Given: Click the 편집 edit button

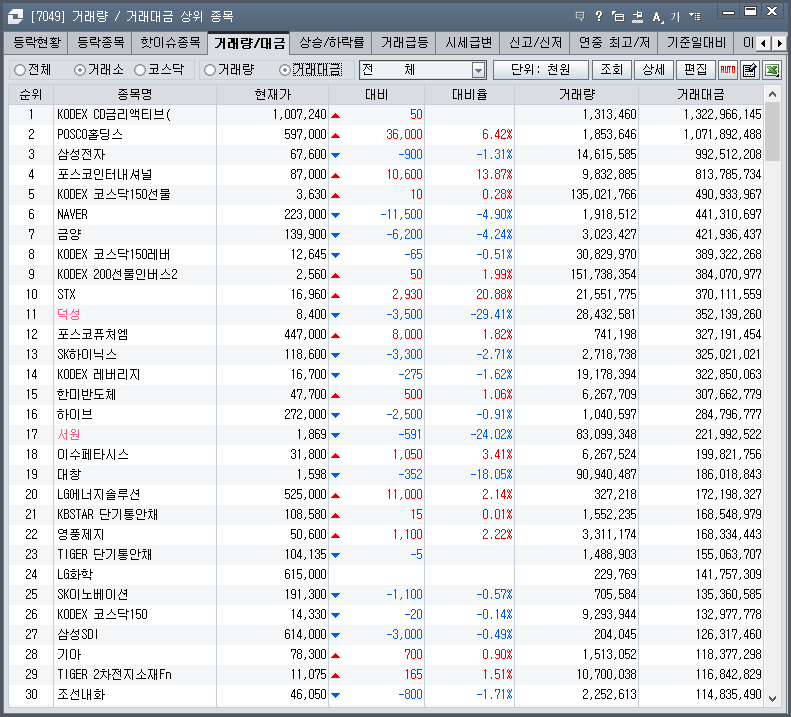Looking at the screenshot, I should (695, 70).
